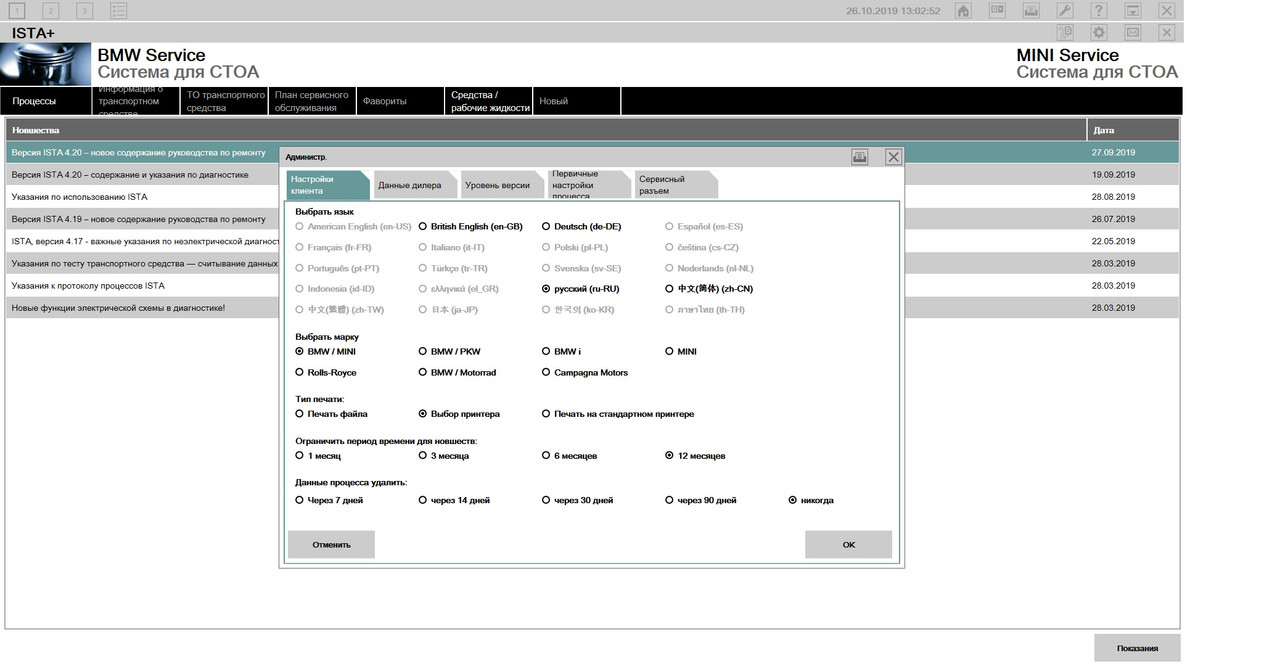Close the Администр. dialog with X

tap(894, 157)
